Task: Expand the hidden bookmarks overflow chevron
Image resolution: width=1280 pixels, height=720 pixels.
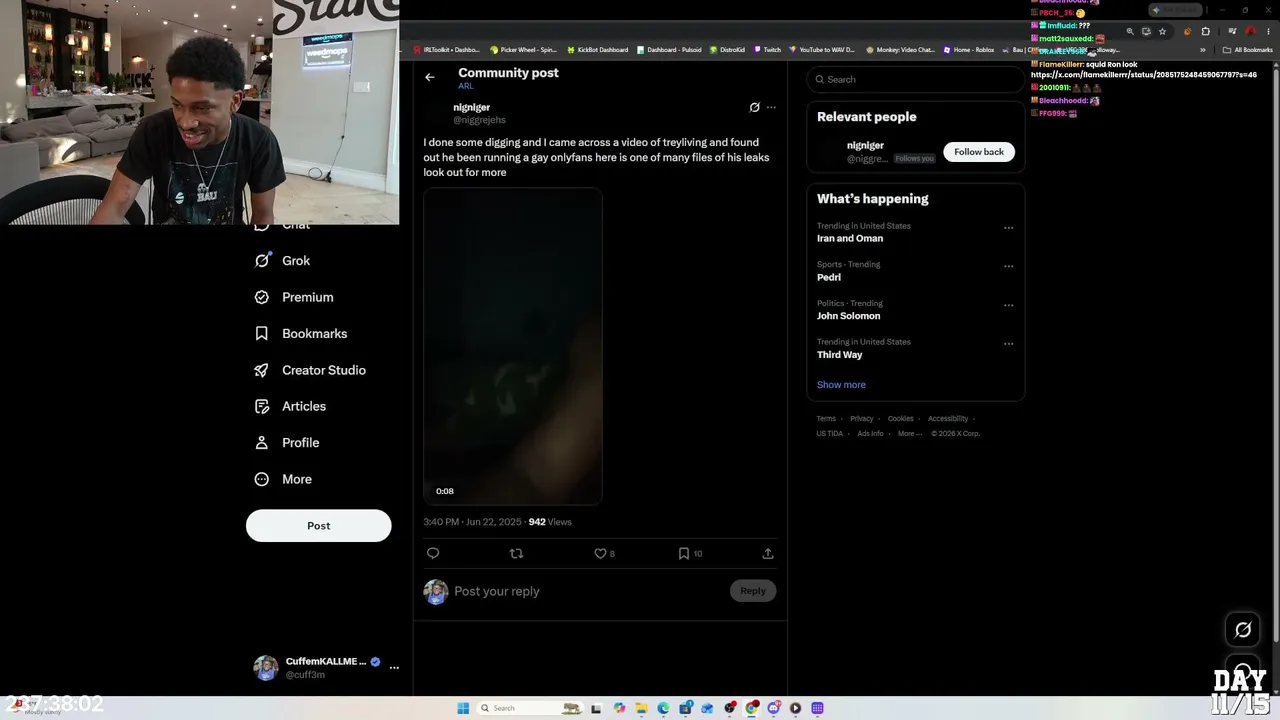Action: [x=1203, y=50]
